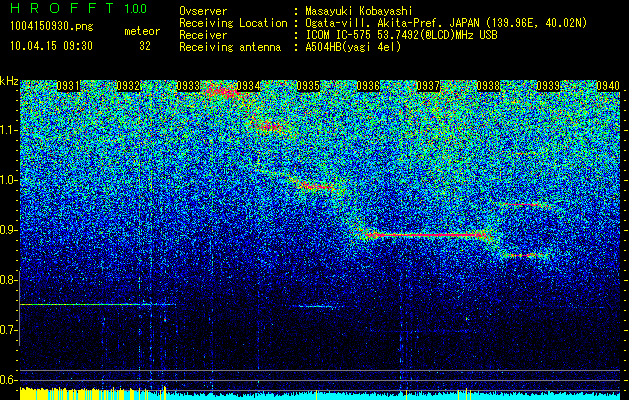The image size is (629, 400).
Task: Click the 0938 time marker
Action: point(488,86)
